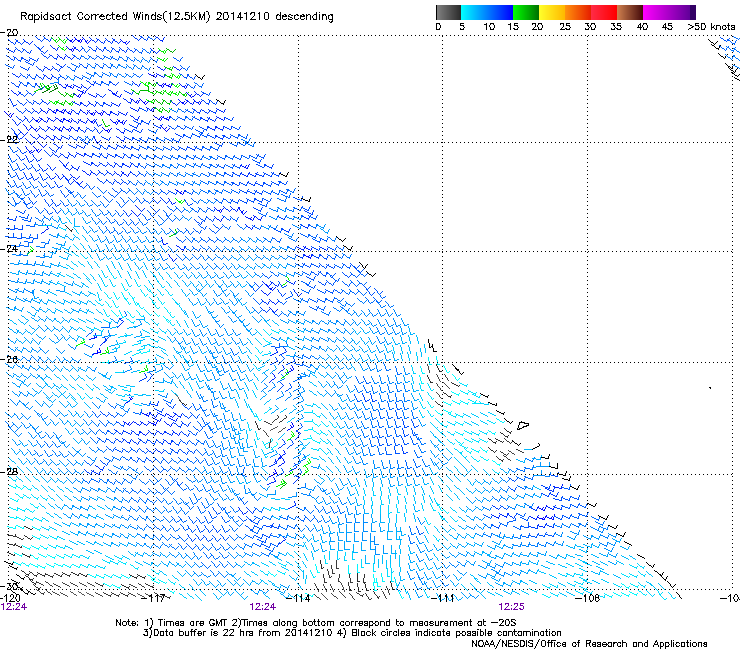
Task: Click the green 15-20 knots legend swatch
Action: coord(526,12)
